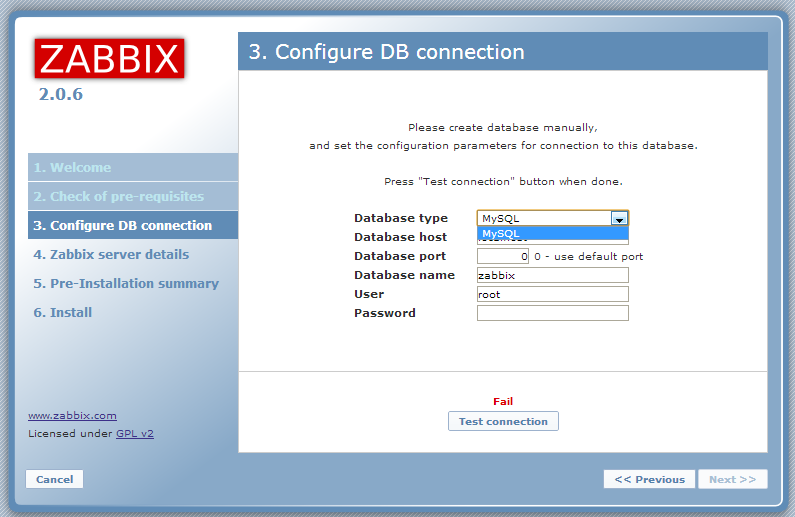The image size is (795, 517).
Task: Select step 2. Check of pre-requisites
Action: pos(133,196)
